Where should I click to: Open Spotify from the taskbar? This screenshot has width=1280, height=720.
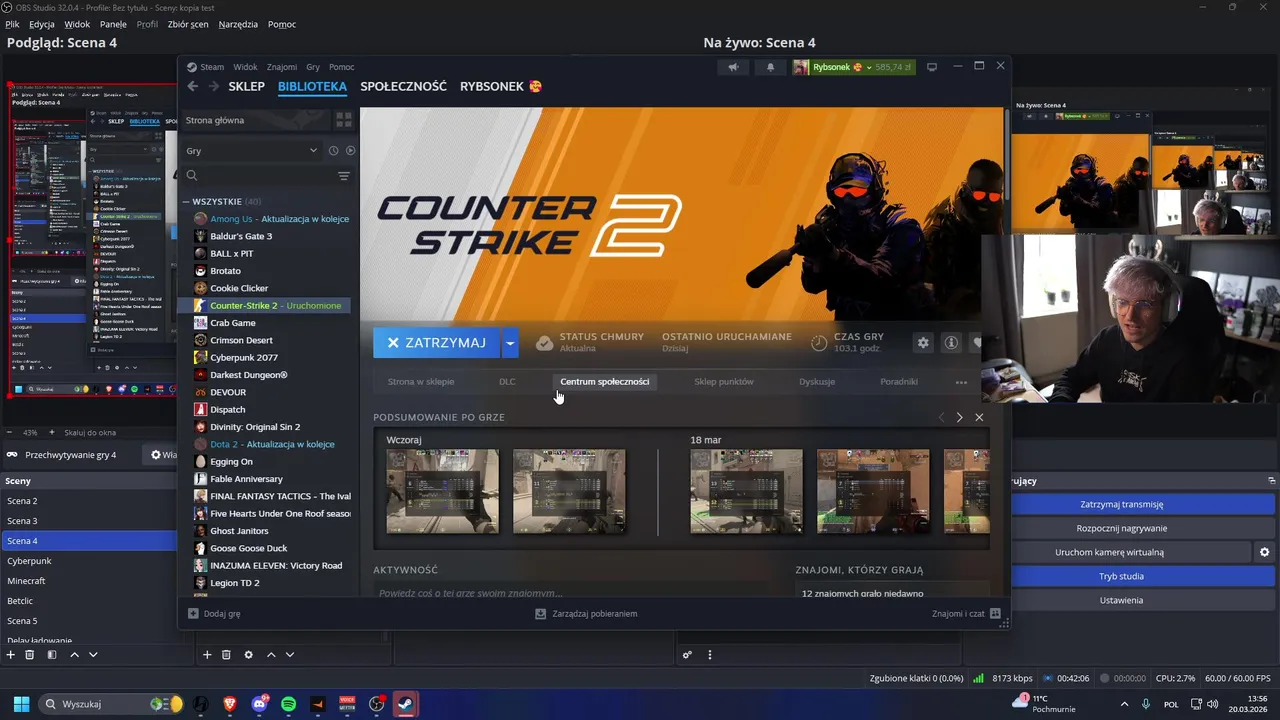289,704
